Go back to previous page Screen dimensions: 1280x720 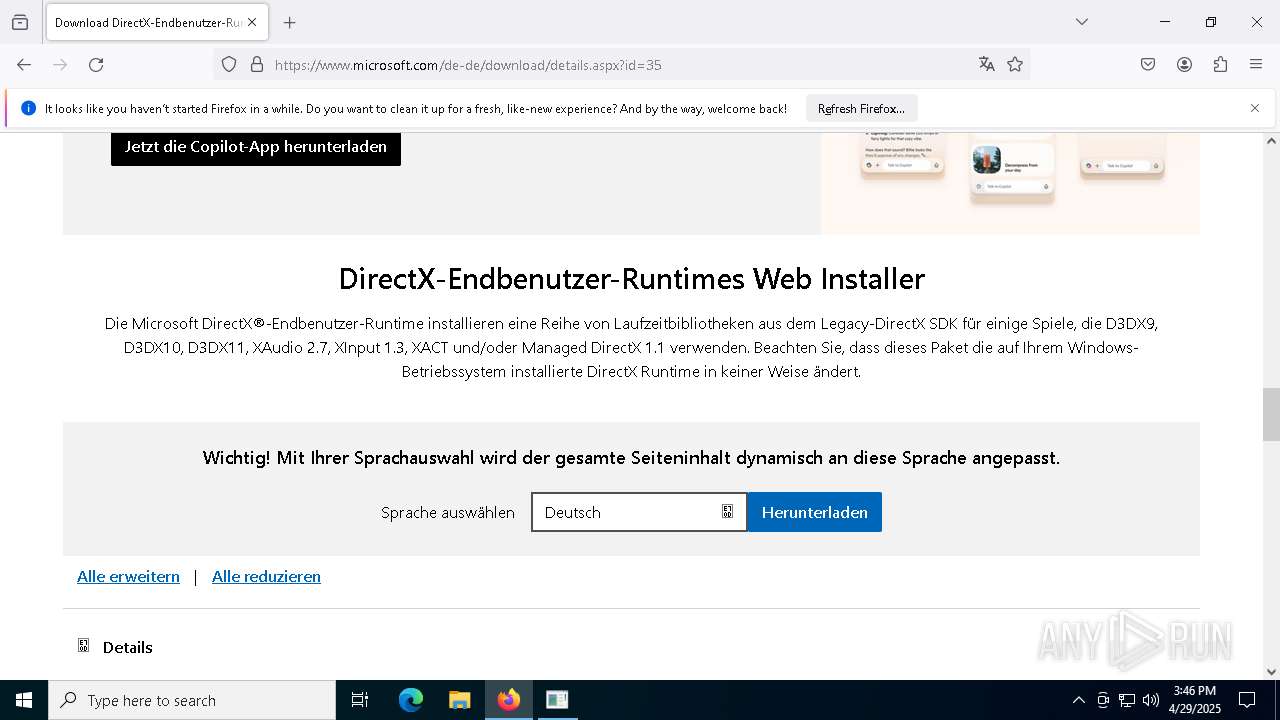pyautogui.click(x=24, y=65)
